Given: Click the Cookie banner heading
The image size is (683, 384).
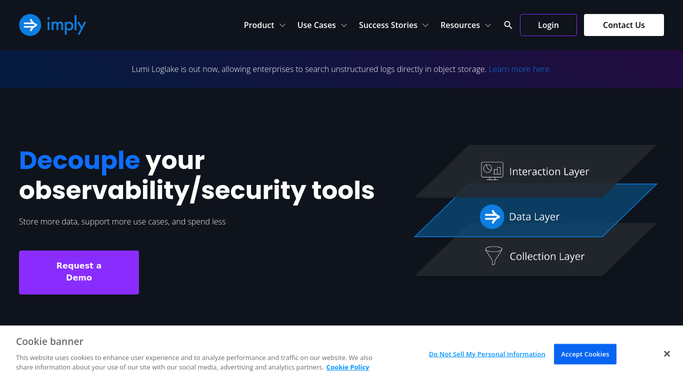Looking at the screenshot, I should [x=50, y=341].
